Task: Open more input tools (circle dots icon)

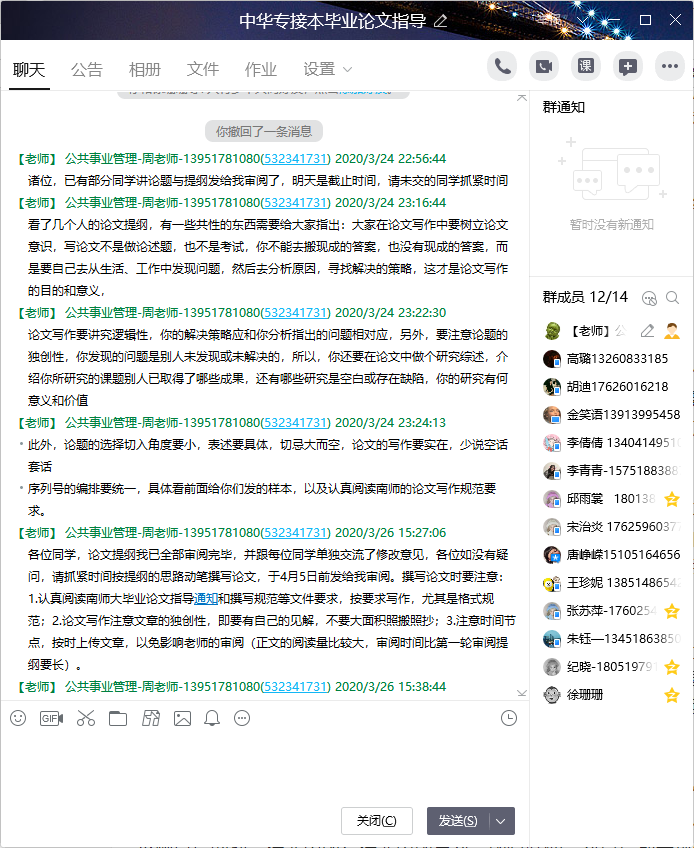Action: [x=242, y=718]
